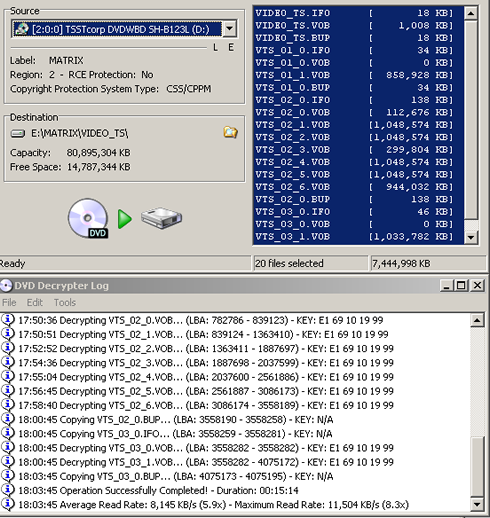Minimize the DVD Decrypter Log window

click(x=447, y=286)
